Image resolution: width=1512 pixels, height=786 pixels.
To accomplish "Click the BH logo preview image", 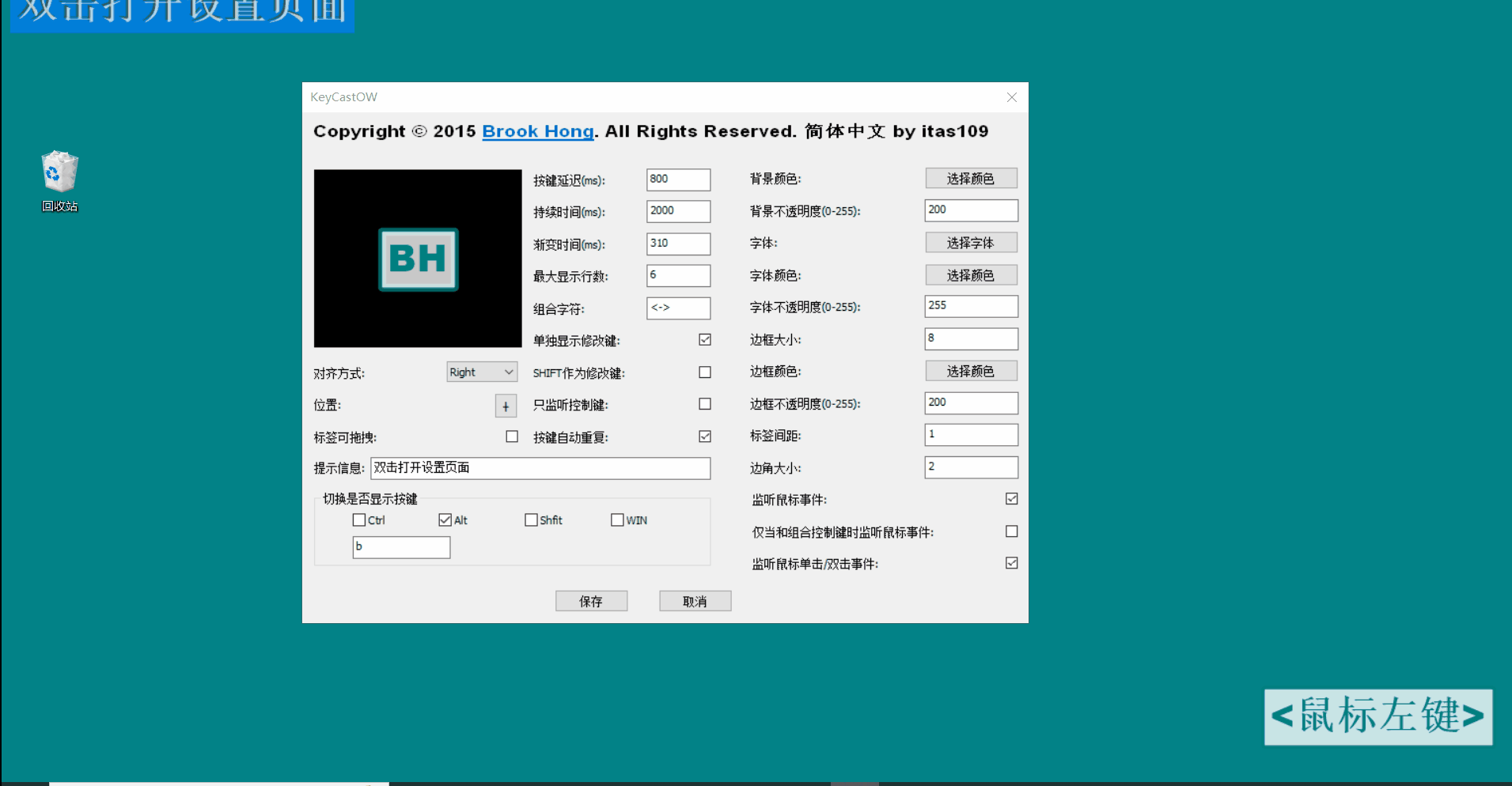I will tap(418, 259).
